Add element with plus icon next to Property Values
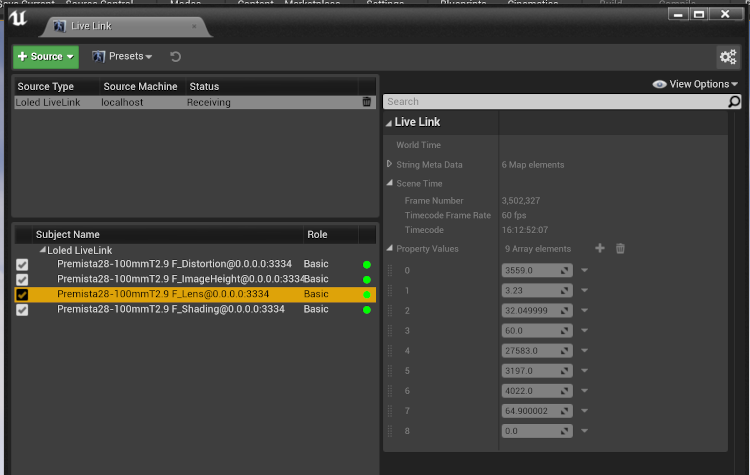The height and width of the screenshot is (475, 750). coord(600,249)
